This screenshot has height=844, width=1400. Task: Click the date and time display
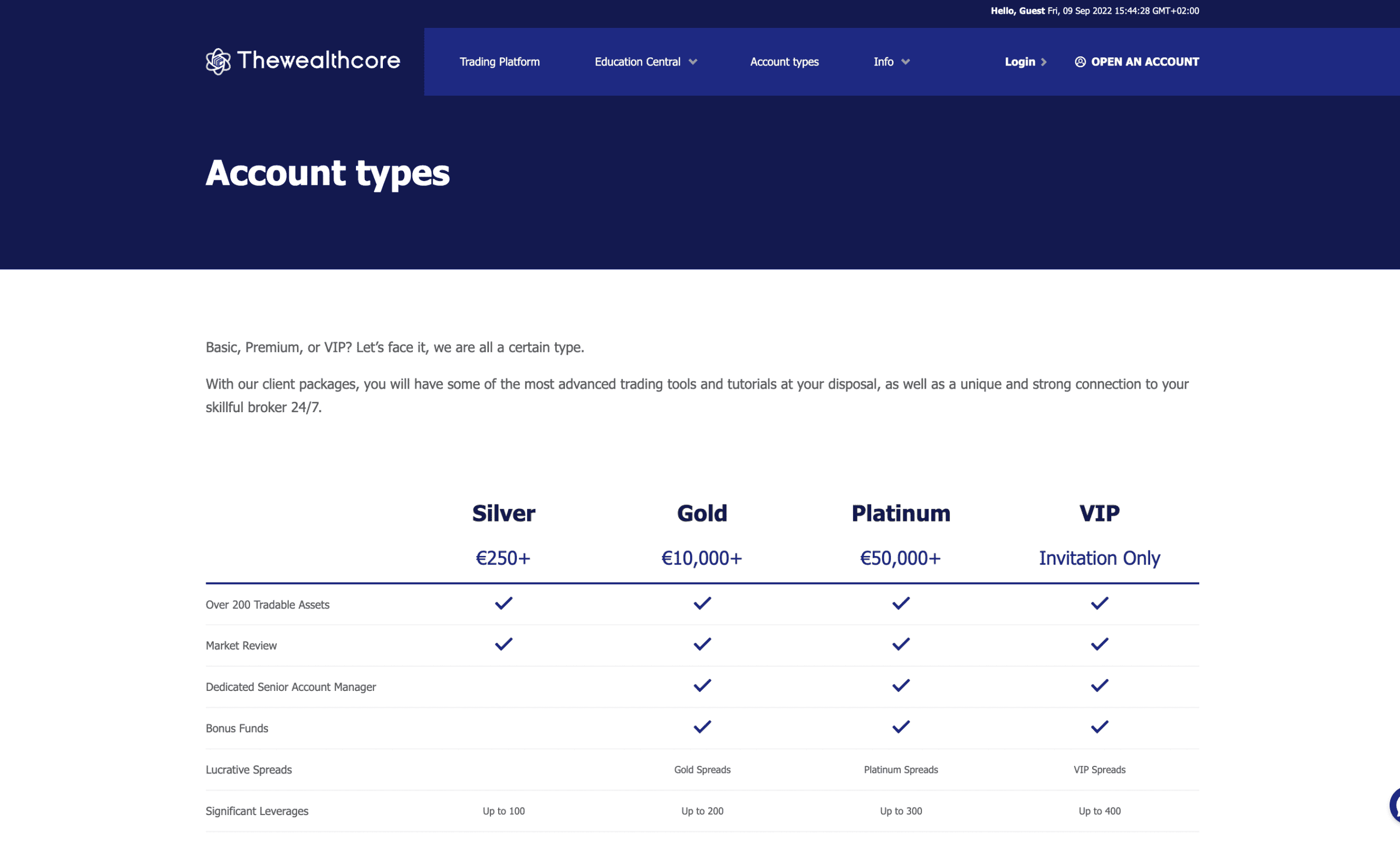click(1123, 11)
